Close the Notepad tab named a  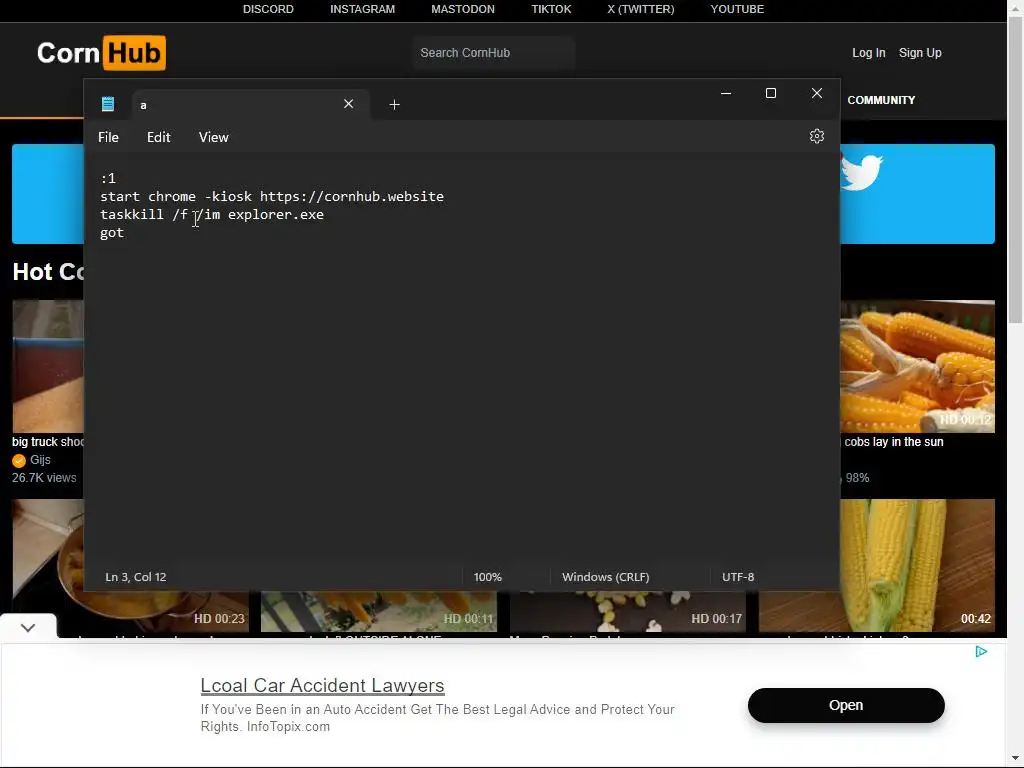[349, 104]
